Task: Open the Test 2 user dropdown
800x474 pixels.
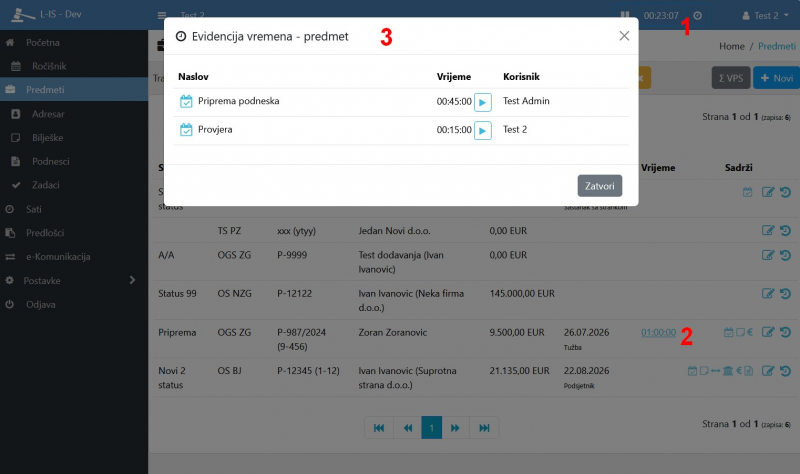Action: [765, 15]
